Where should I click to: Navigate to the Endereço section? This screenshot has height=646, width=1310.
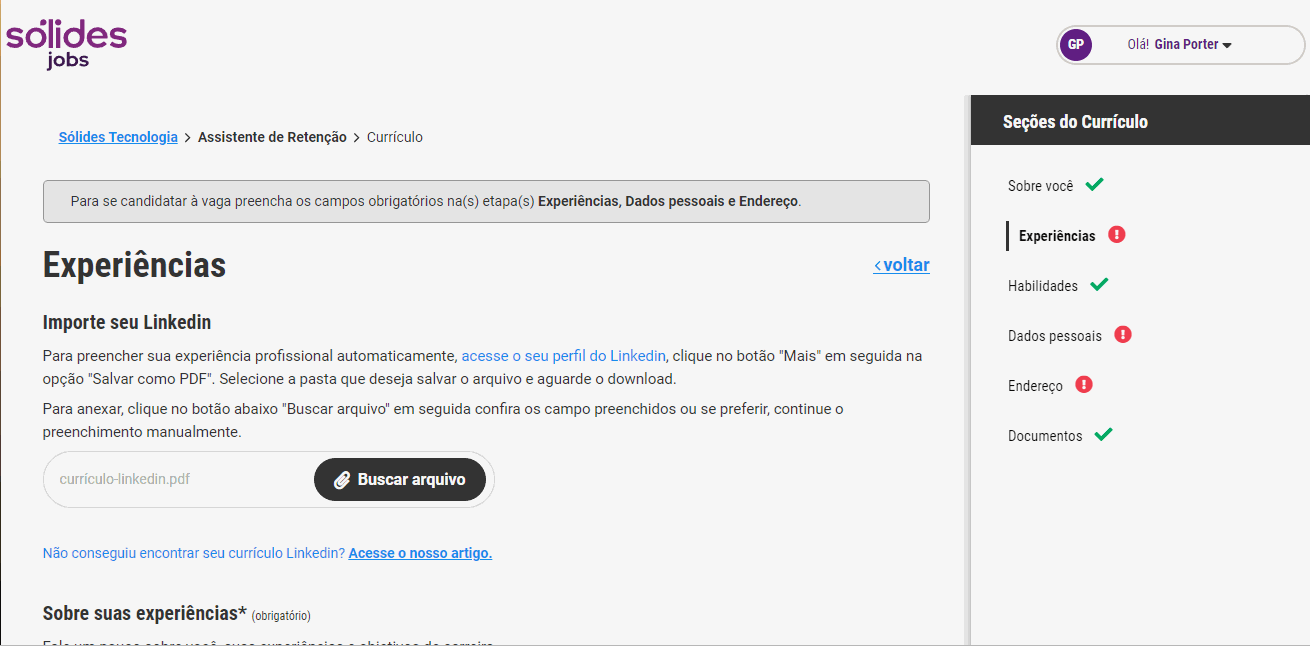[1035, 386]
